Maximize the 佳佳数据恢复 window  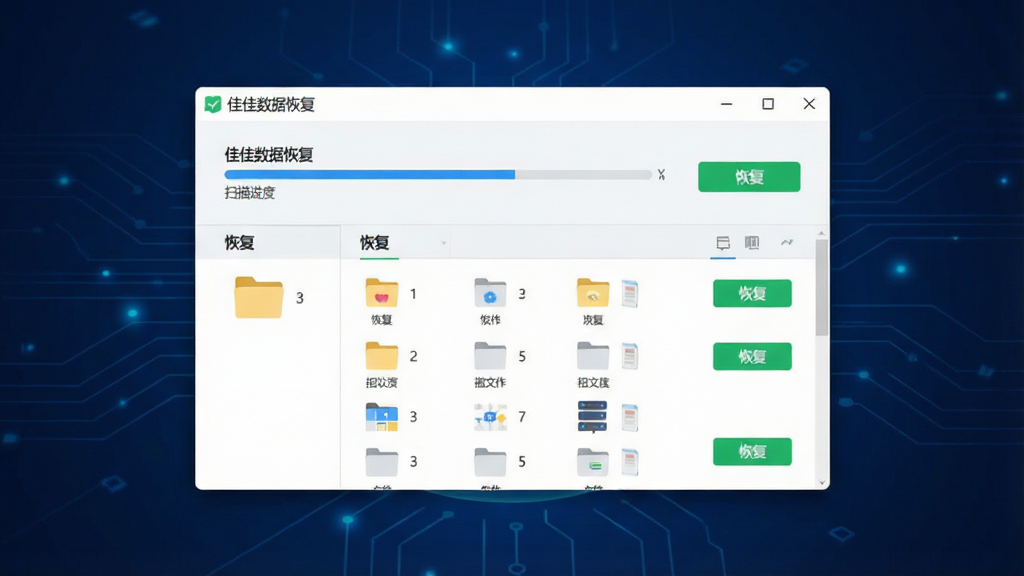(768, 104)
